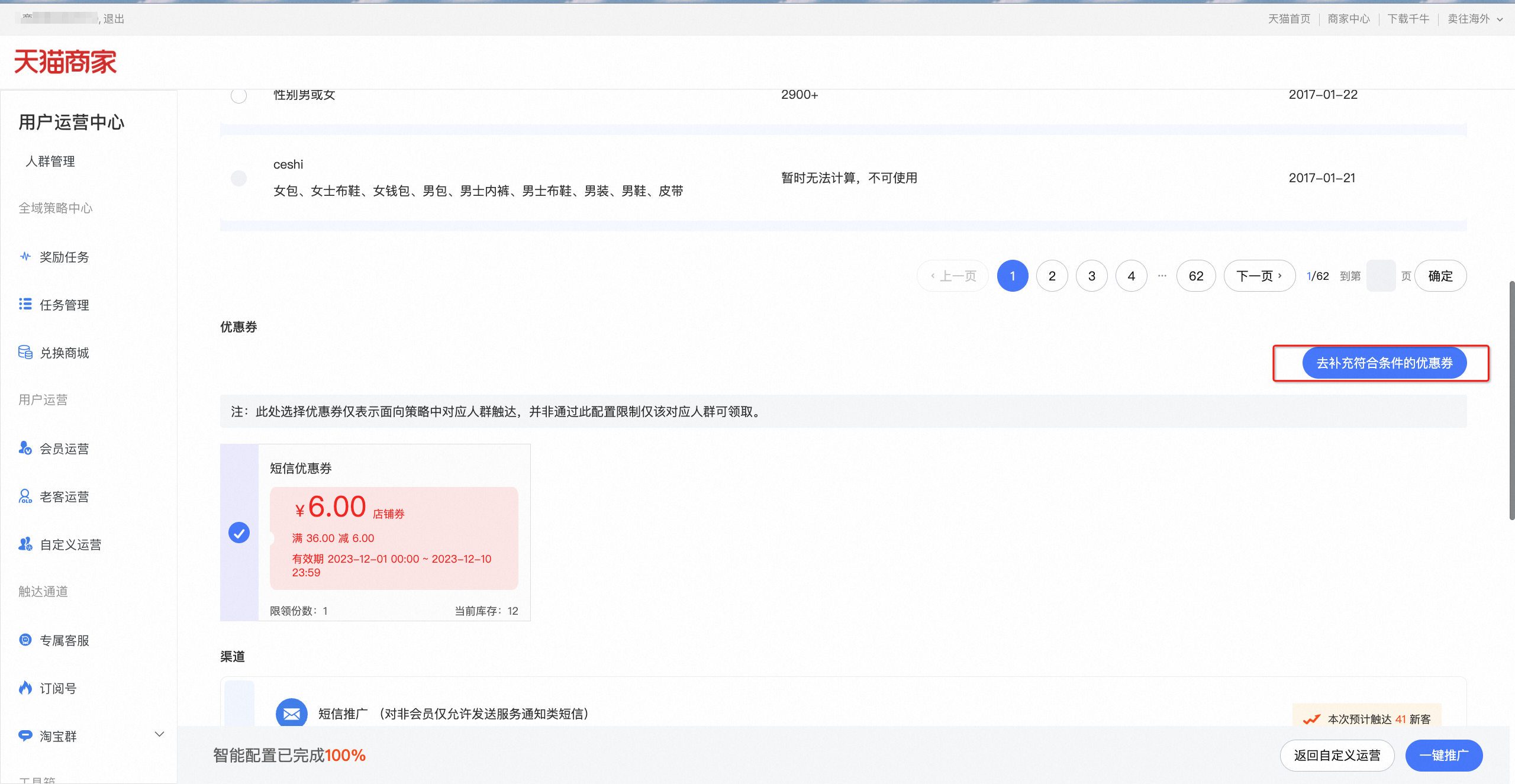Go to page 3
The height and width of the screenshot is (784, 1515).
pyautogui.click(x=1092, y=276)
